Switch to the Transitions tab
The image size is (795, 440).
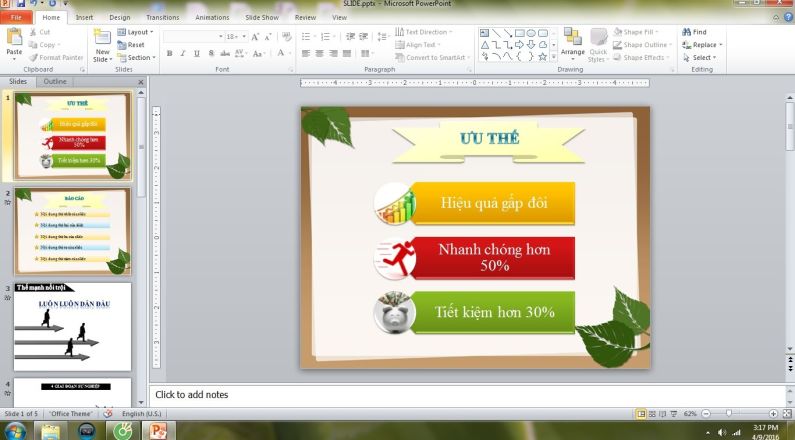[x=163, y=17]
